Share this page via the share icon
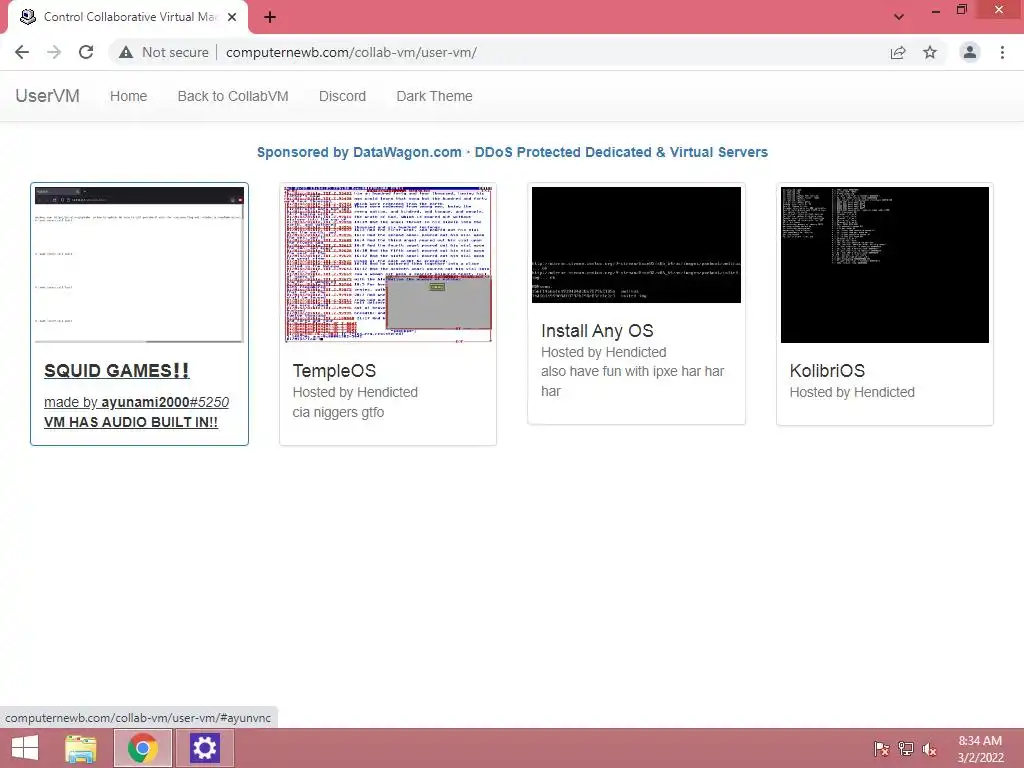 pos(898,52)
